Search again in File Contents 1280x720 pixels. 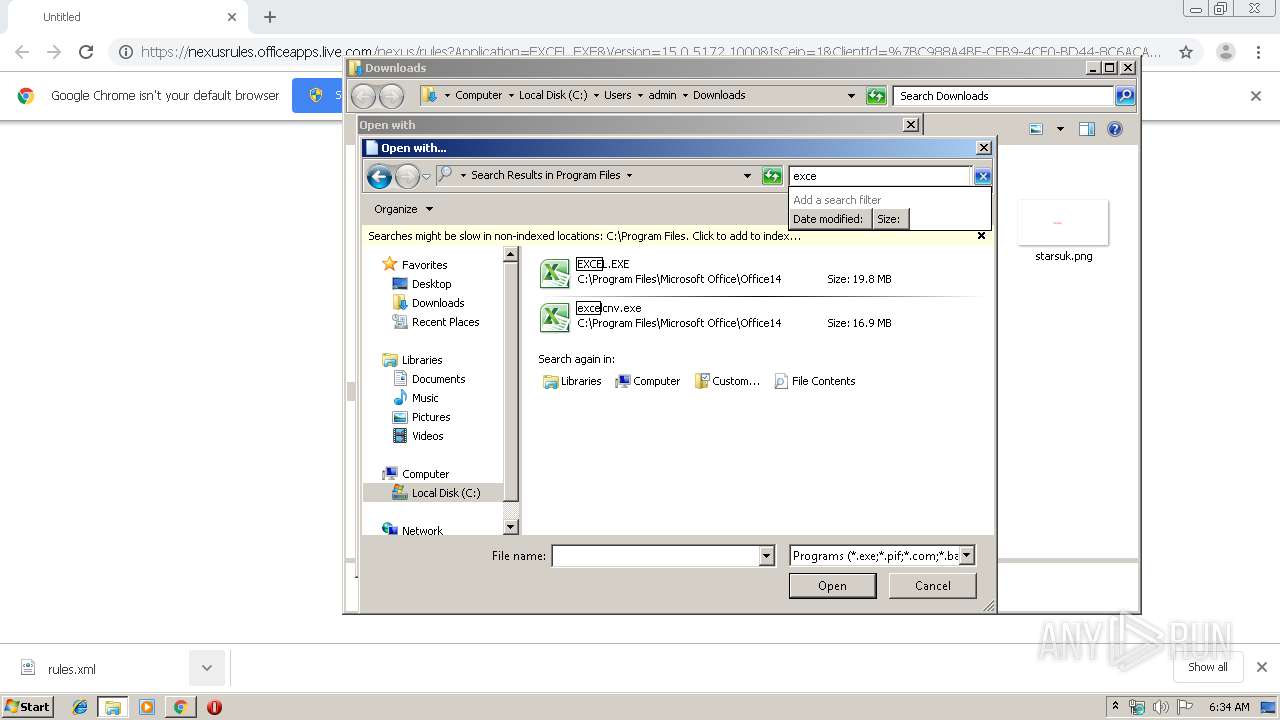pos(815,381)
